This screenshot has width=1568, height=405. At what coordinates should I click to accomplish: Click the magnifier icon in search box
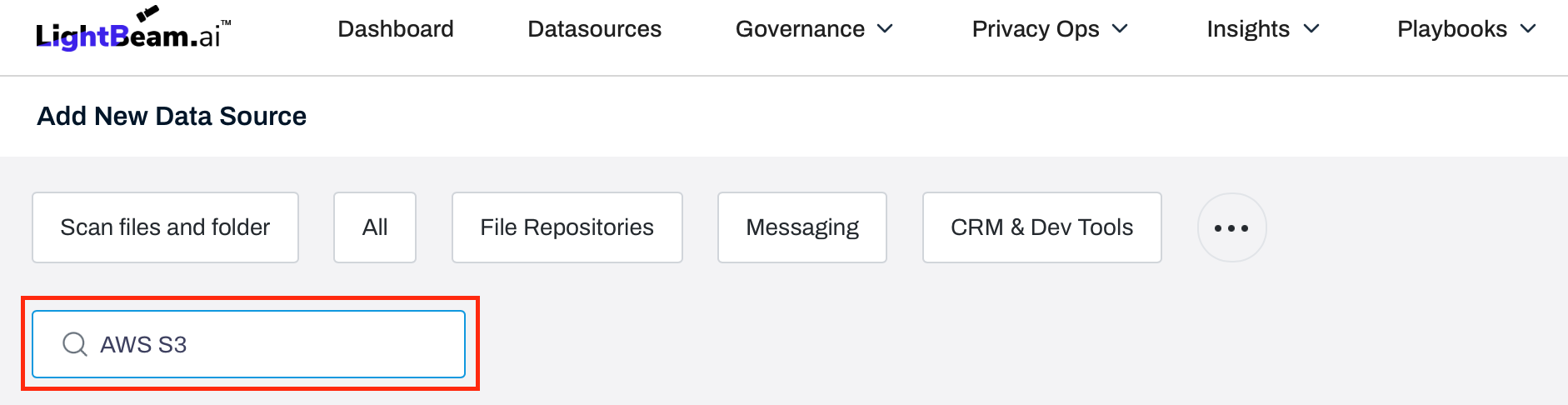(75, 344)
